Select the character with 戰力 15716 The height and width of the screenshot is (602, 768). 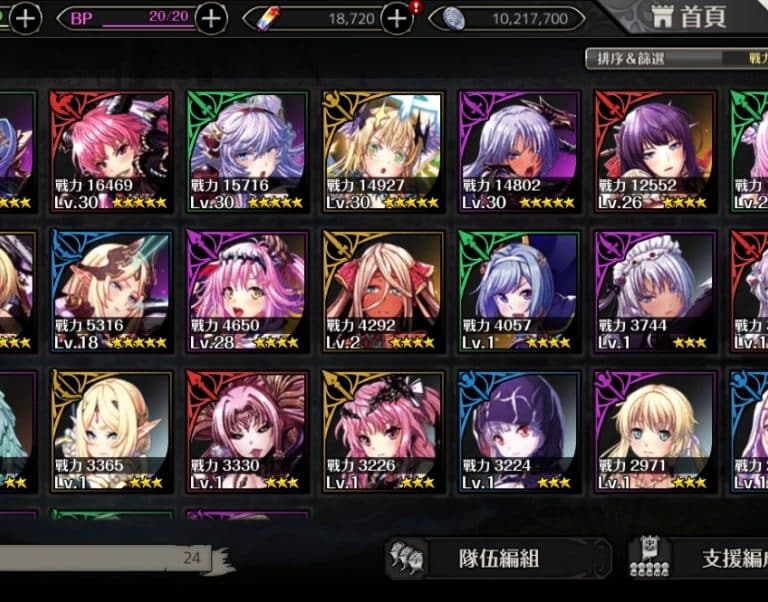click(x=247, y=152)
